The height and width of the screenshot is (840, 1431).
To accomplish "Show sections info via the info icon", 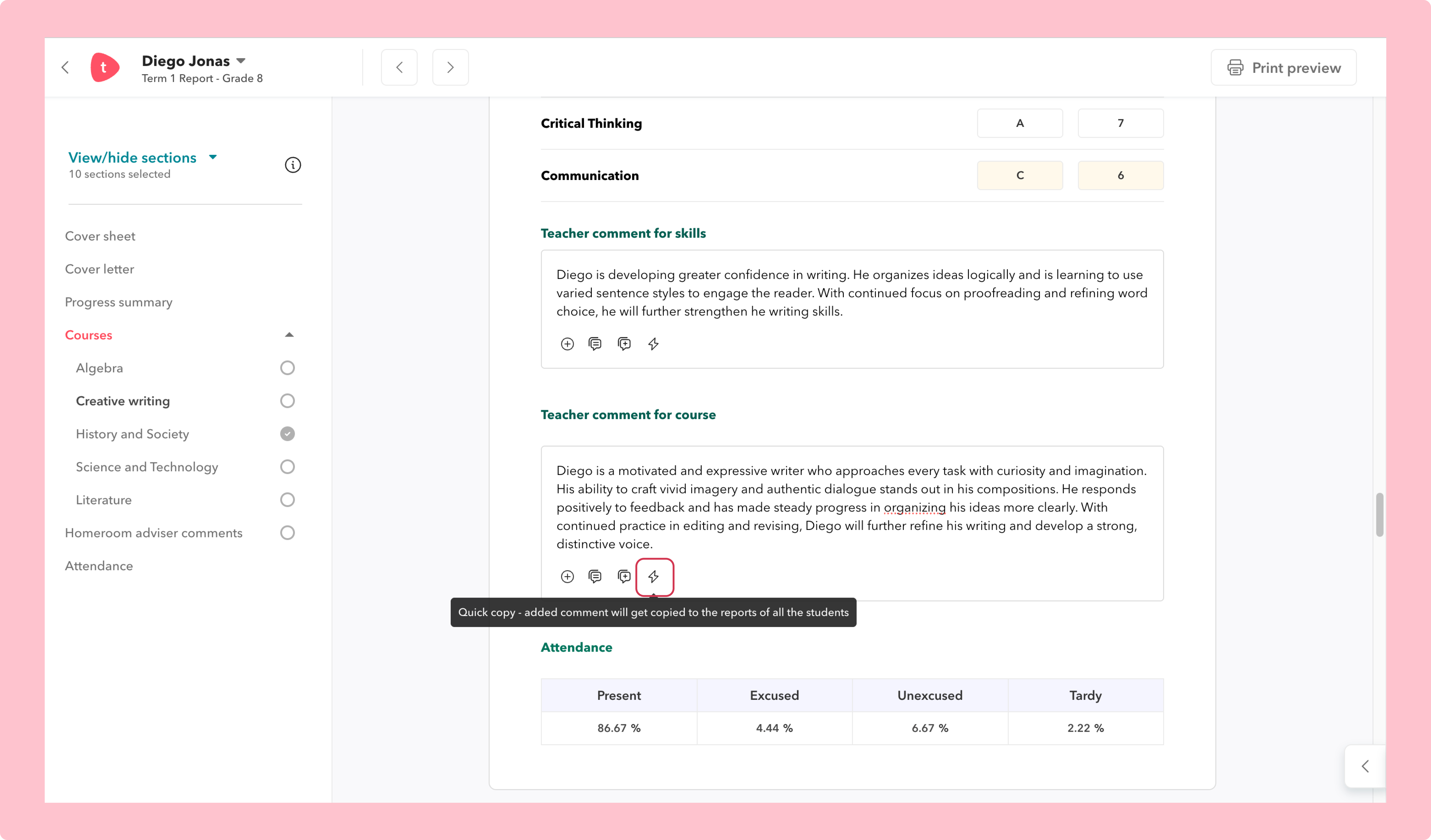I will point(293,165).
